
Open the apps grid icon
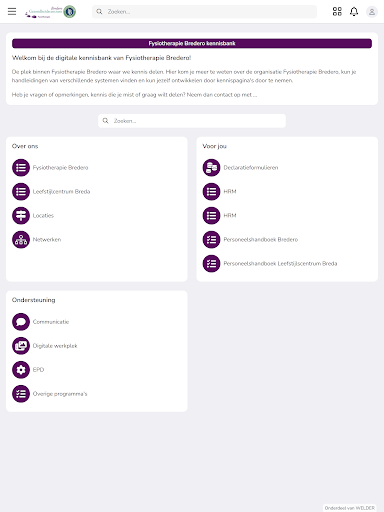[x=337, y=12]
